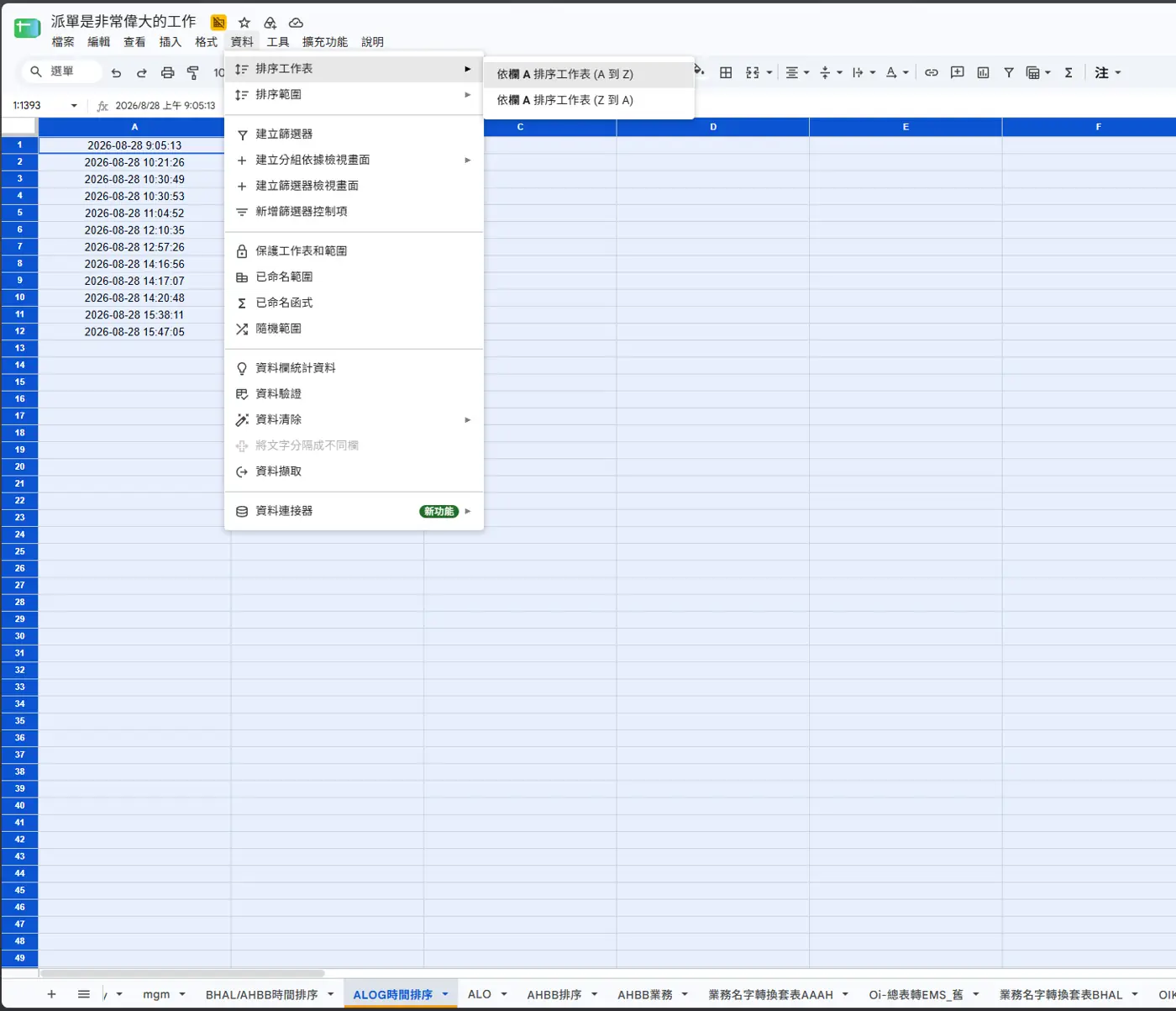Open the cell borders tool
Viewport: 1176px width, 1011px height.
coord(727,72)
